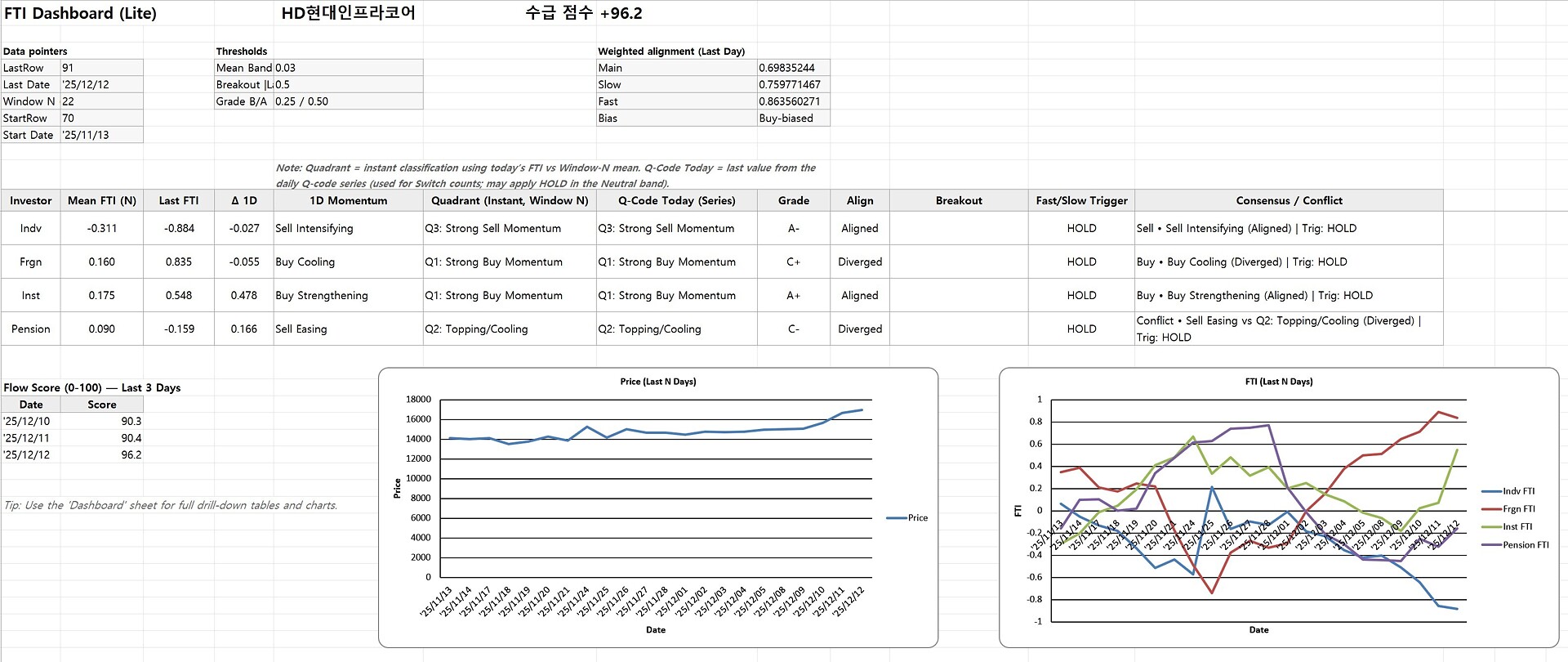Select the 'Consensus / Conflict' column header
Viewport: 1568px width, 662px height.
[x=1289, y=201]
